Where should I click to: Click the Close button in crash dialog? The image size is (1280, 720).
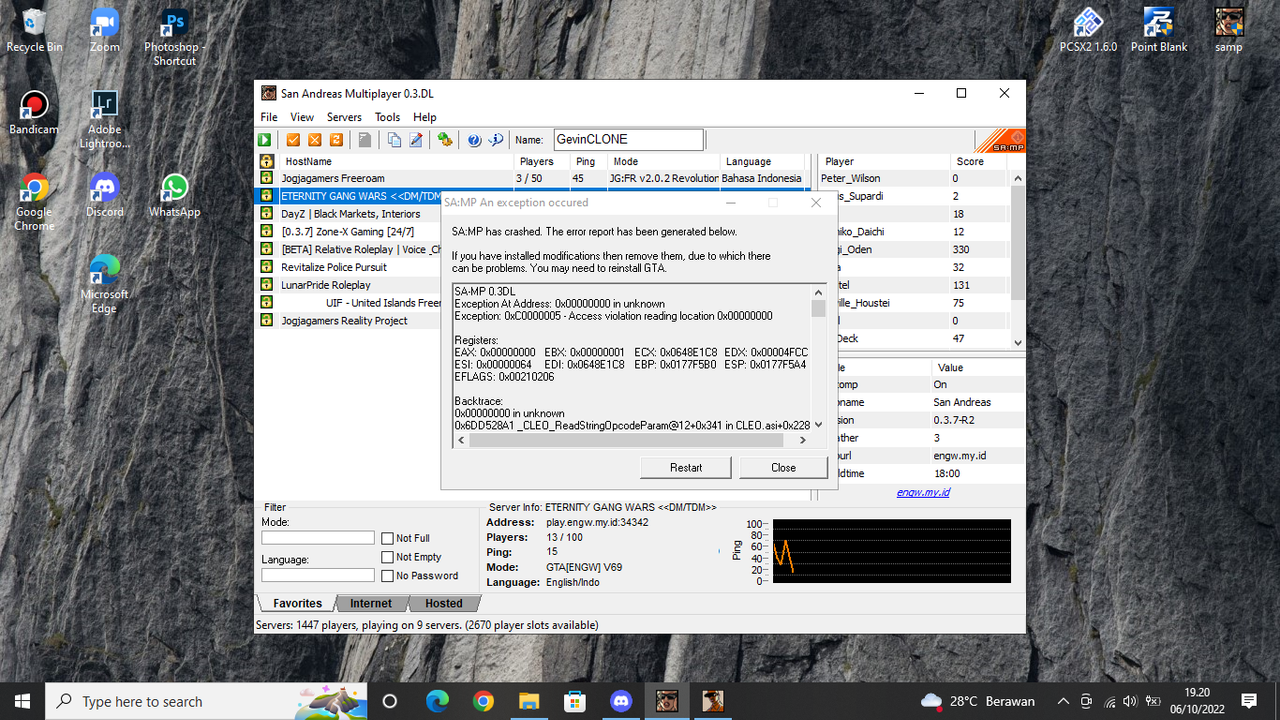(783, 467)
